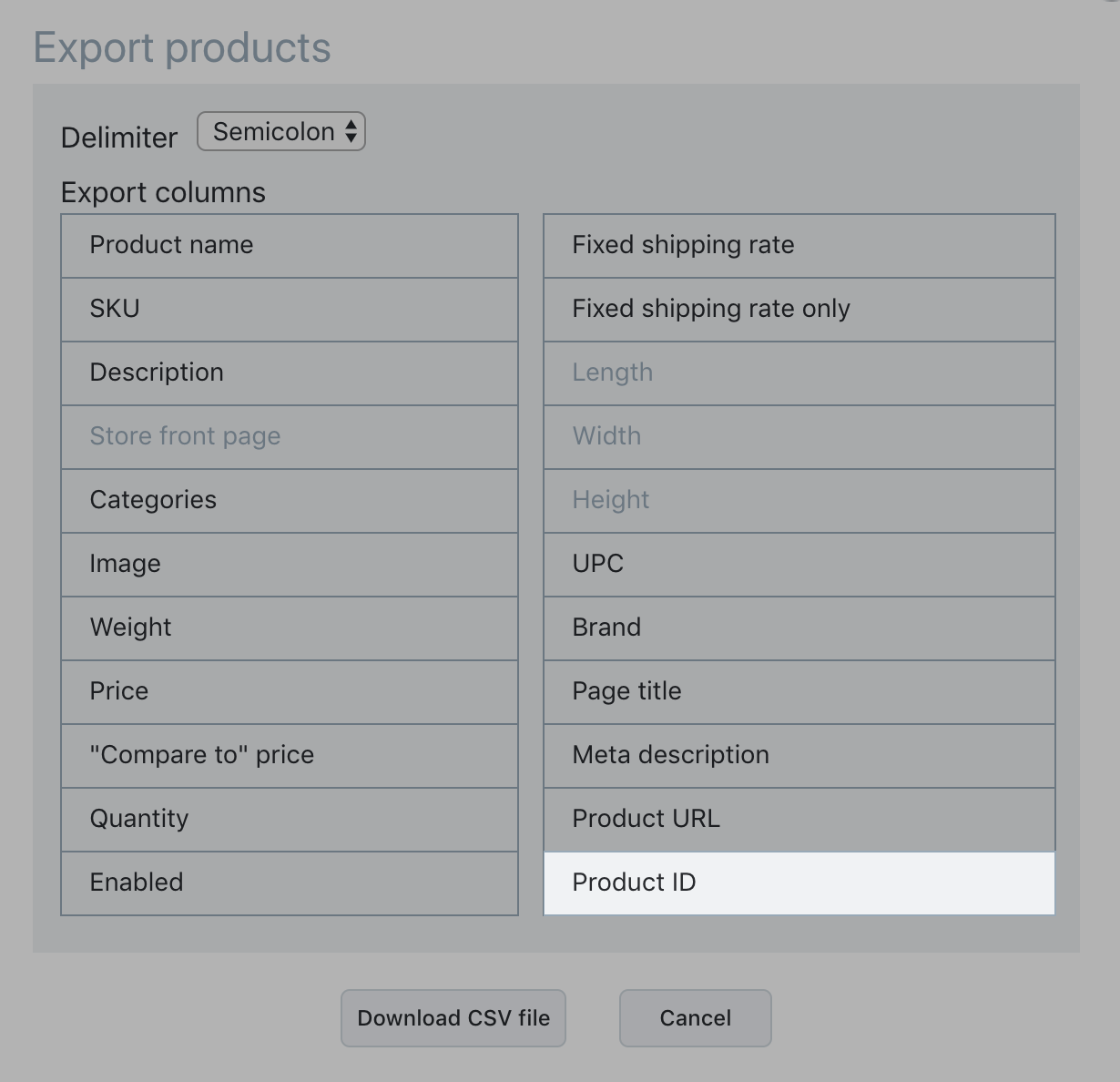Enable the Store front page column
The height and width of the screenshot is (1082, 1120).
pyautogui.click(x=290, y=437)
